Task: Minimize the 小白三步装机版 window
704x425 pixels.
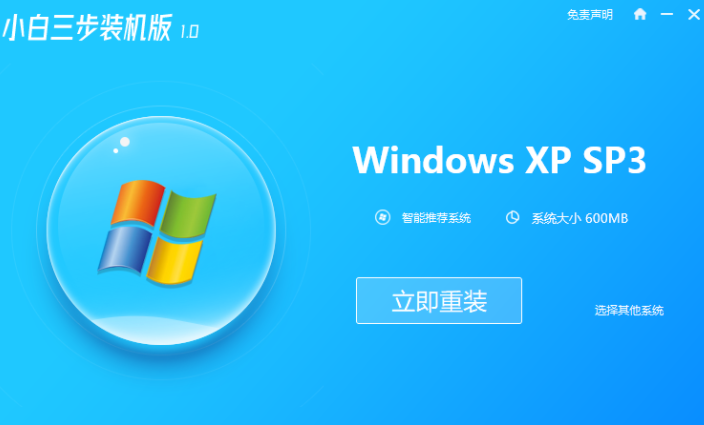Action: coord(667,14)
